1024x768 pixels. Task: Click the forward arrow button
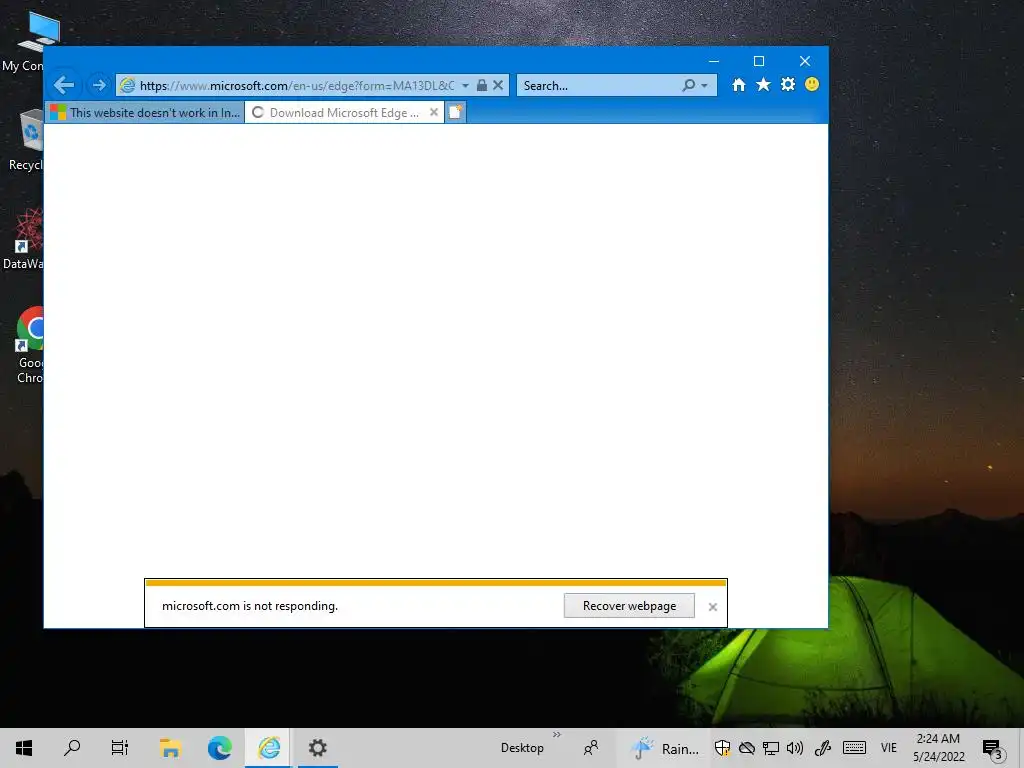coord(99,85)
